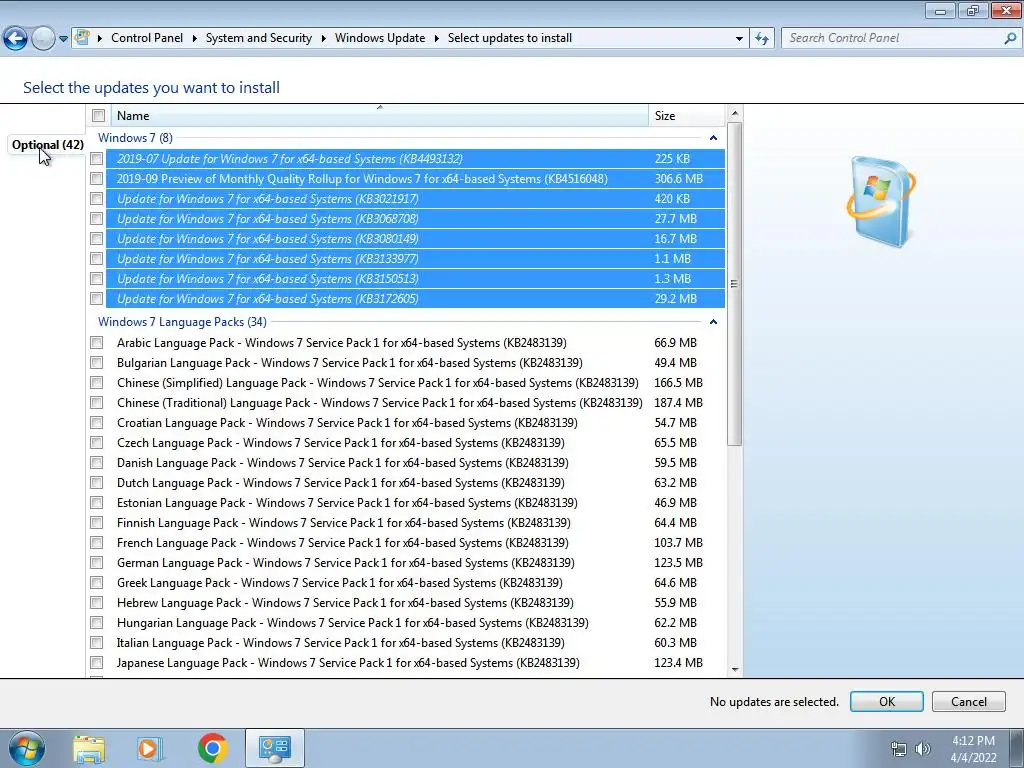Open Windows Explorer from the taskbar
Viewport: 1024px width, 768px height.
point(89,748)
